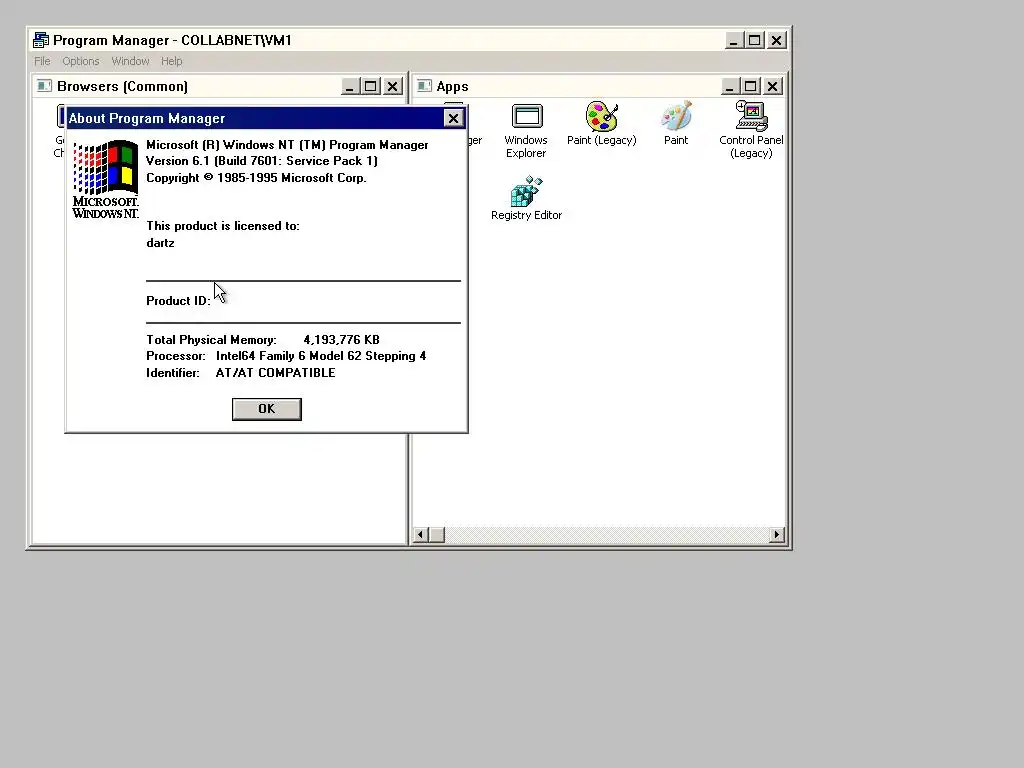The height and width of the screenshot is (768, 1024).
Task: Click the 'AT/AT COMPATIBLE' identifier text
Action: click(x=275, y=373)
